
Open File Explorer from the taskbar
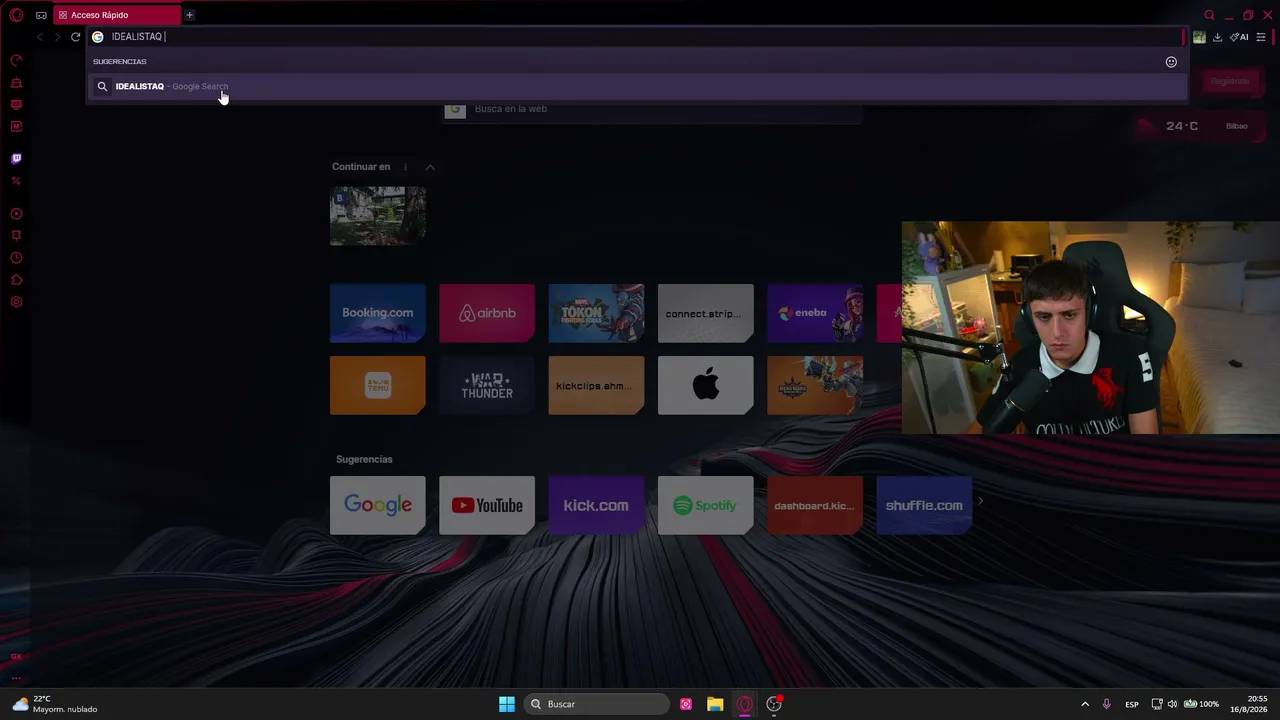click(715, 704)
